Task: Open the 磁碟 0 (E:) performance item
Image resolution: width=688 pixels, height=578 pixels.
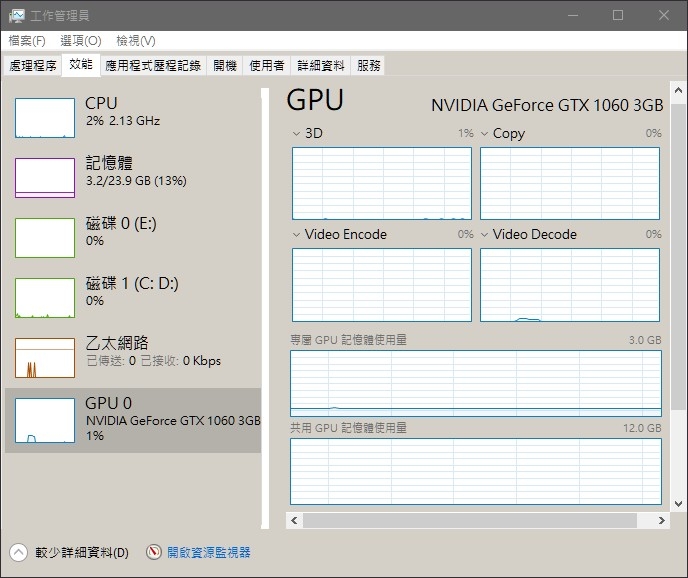Action: [x=133, y=237]
